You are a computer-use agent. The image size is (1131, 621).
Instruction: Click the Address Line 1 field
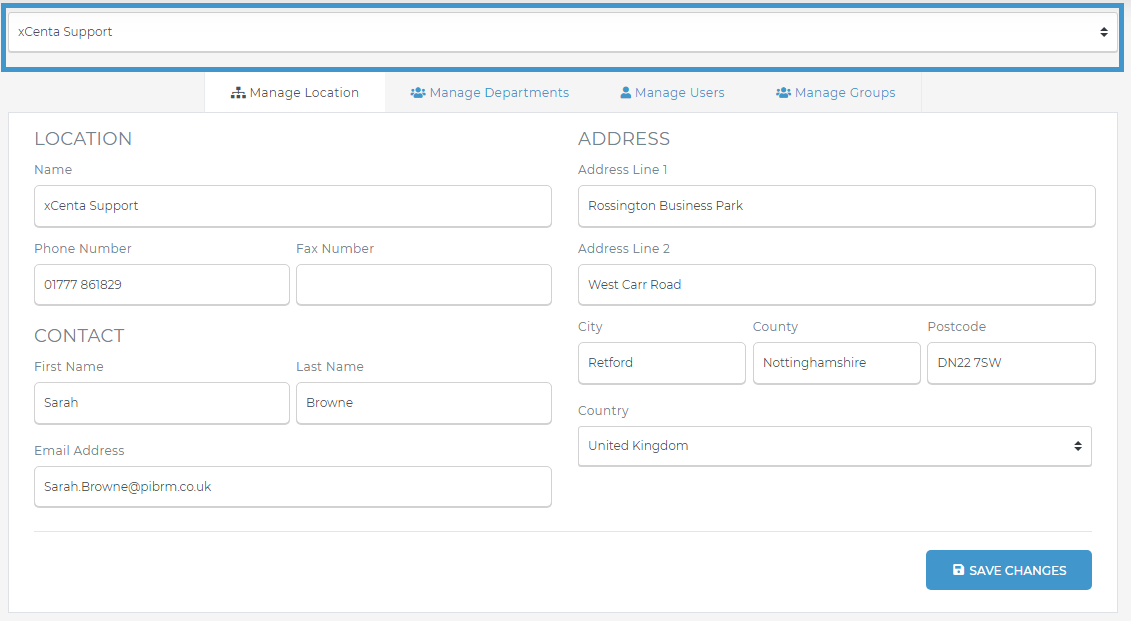click(837, 206)
